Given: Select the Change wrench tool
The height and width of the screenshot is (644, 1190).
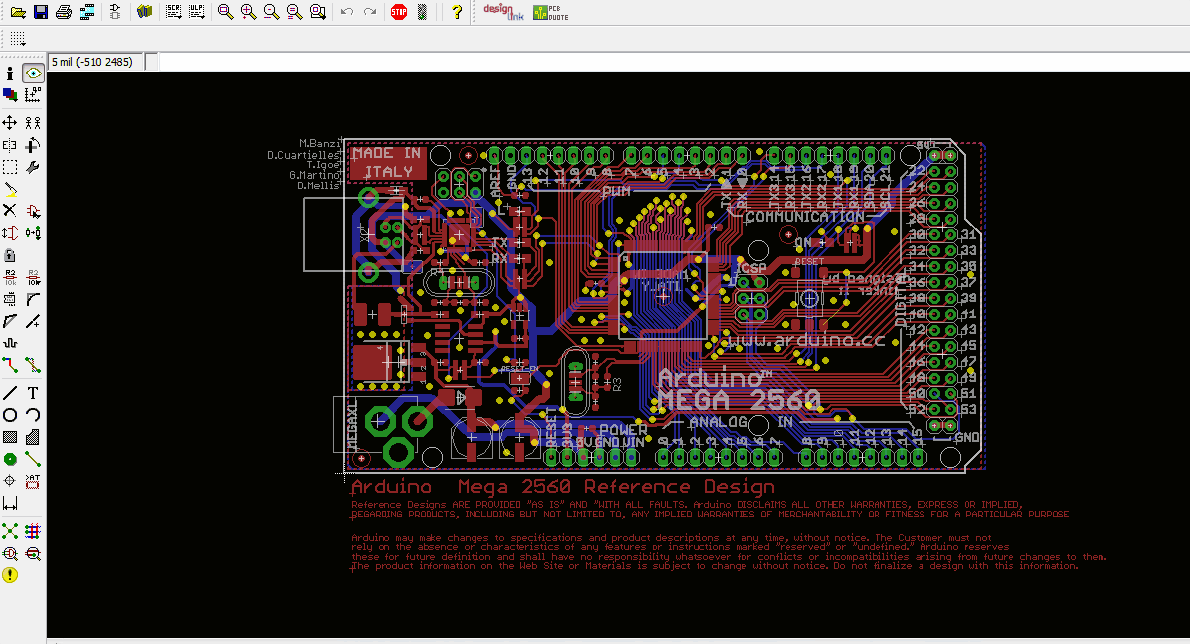Looking at the screenshot, I should pyautogui.click(x=33, y=167).
